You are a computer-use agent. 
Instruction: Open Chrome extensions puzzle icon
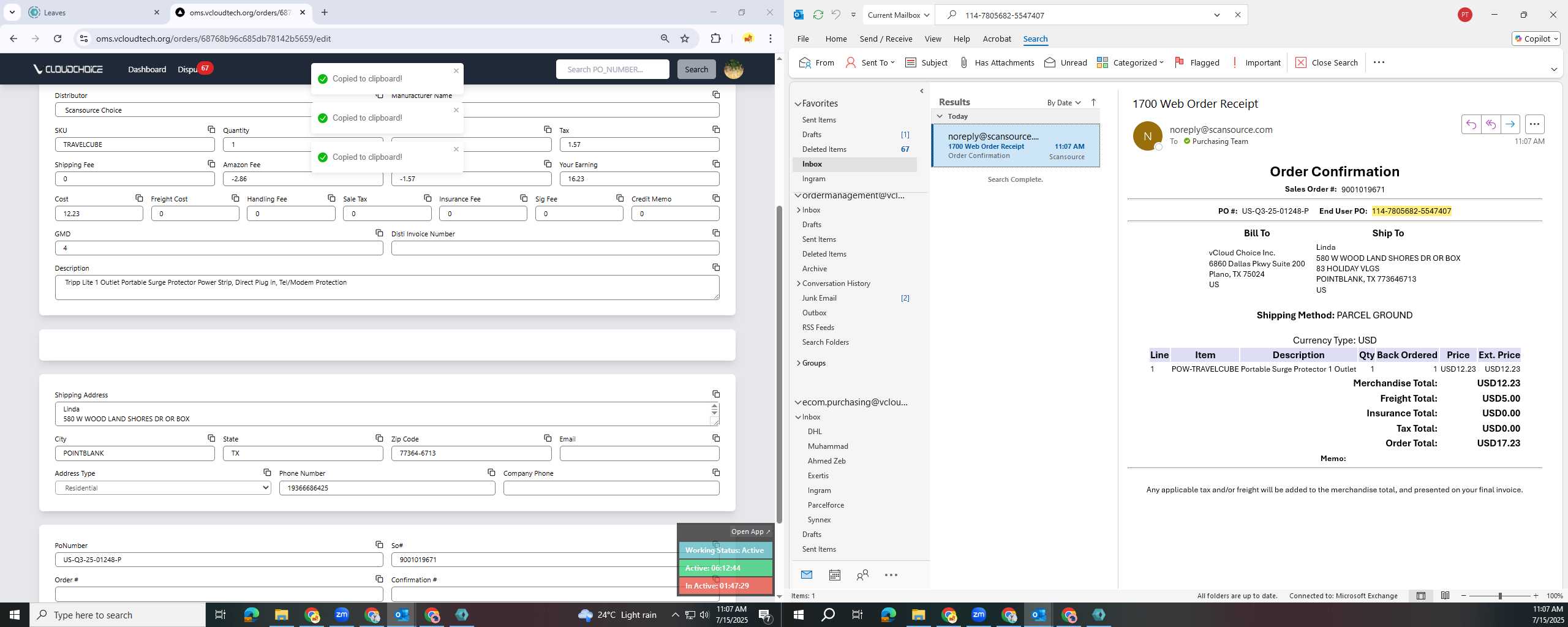[x=715, y=39]
